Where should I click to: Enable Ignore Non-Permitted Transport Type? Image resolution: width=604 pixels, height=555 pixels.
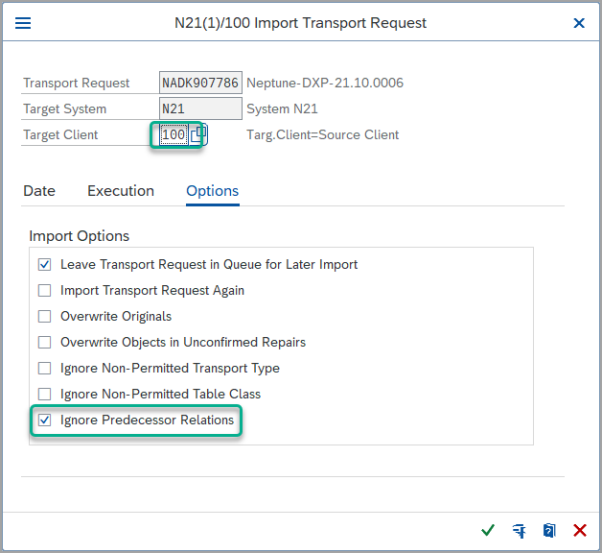tap(45, 369)
